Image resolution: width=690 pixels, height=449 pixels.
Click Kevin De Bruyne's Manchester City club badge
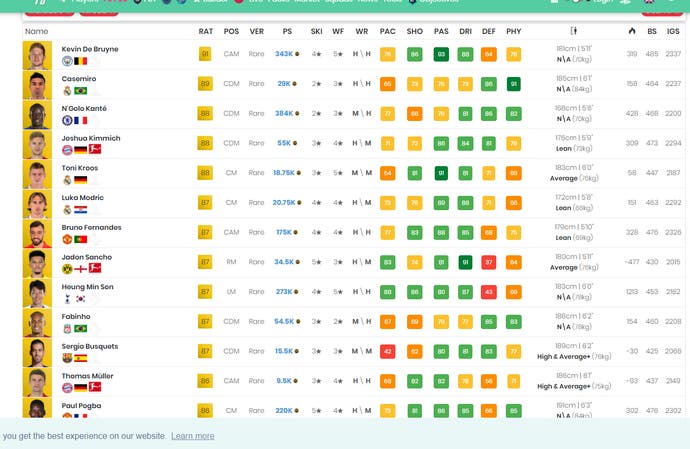pyautogui.click(x=67, y=61)
